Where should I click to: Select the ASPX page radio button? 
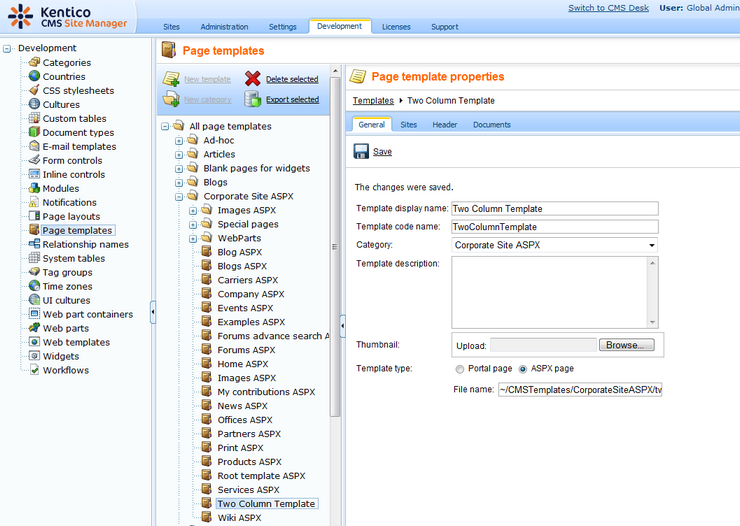click(522, 369)
